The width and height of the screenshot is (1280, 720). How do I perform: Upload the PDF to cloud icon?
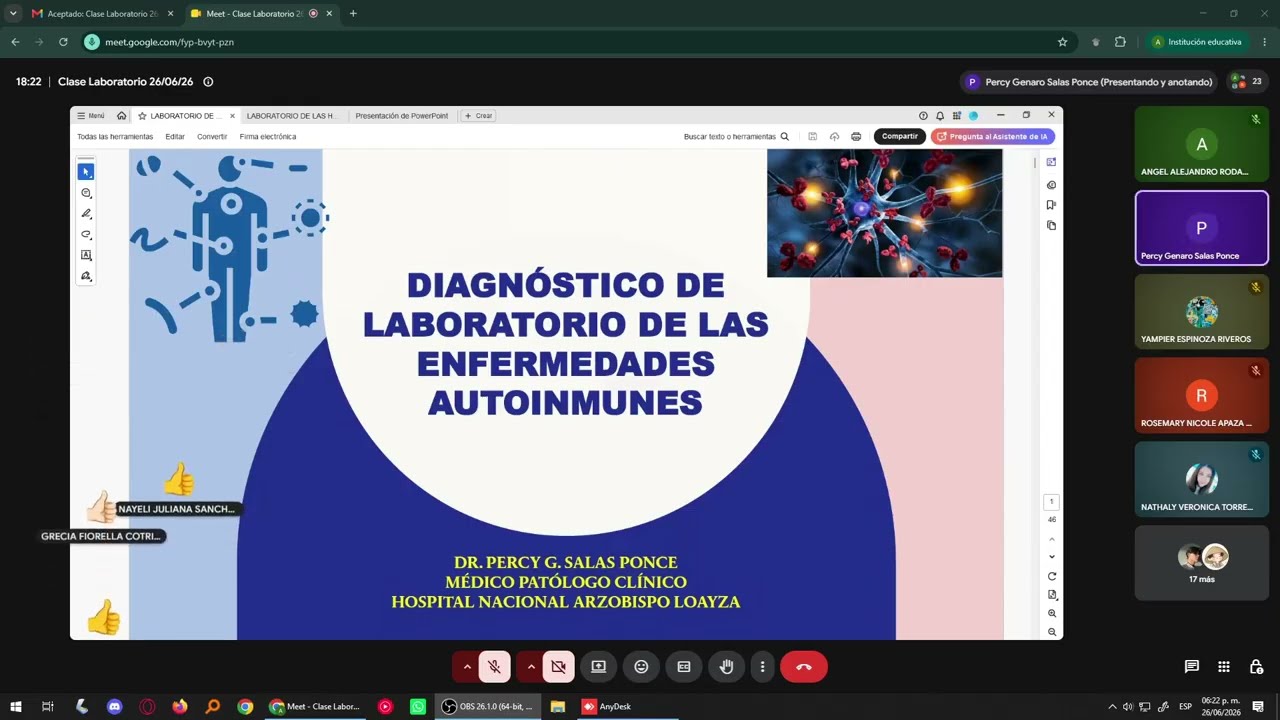click(x=834, y=137)
